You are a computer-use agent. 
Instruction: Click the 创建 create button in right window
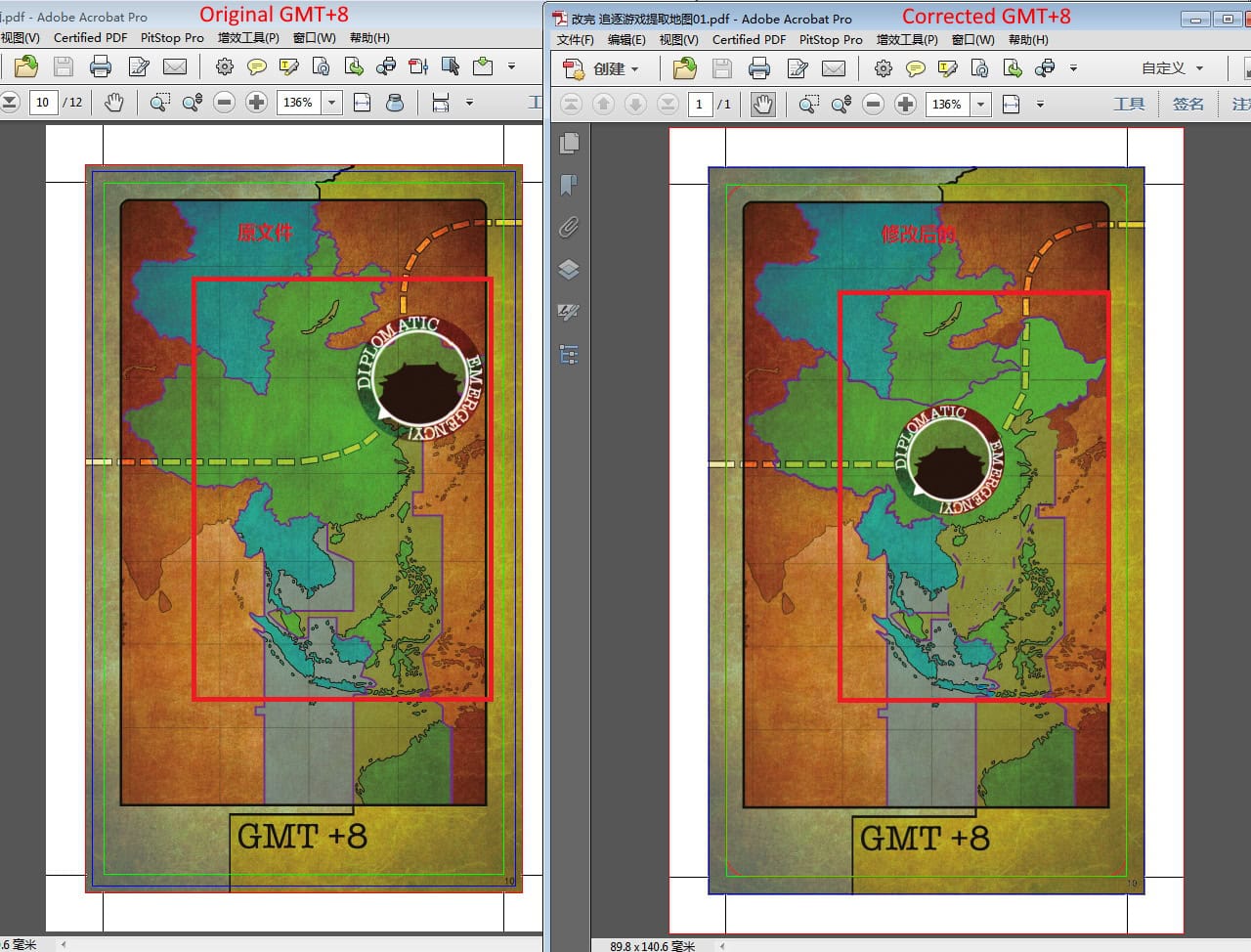[602, 68]
